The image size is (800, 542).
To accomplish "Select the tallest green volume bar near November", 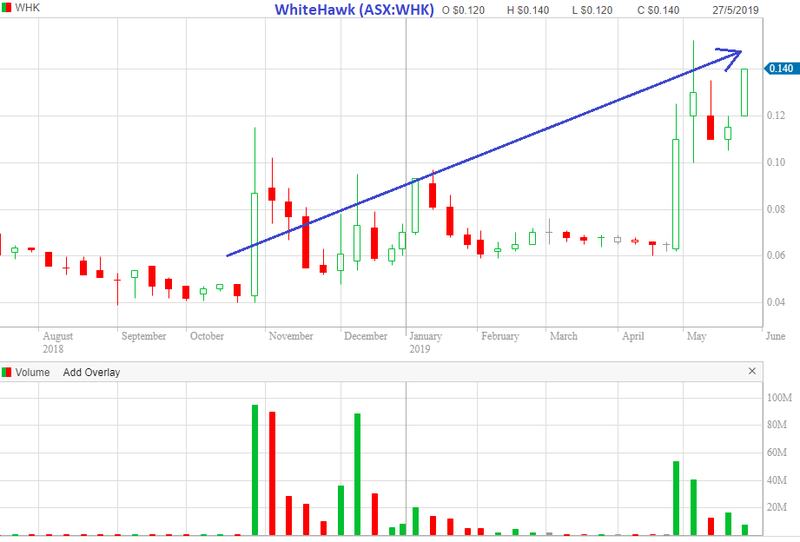I will [255, 470].
